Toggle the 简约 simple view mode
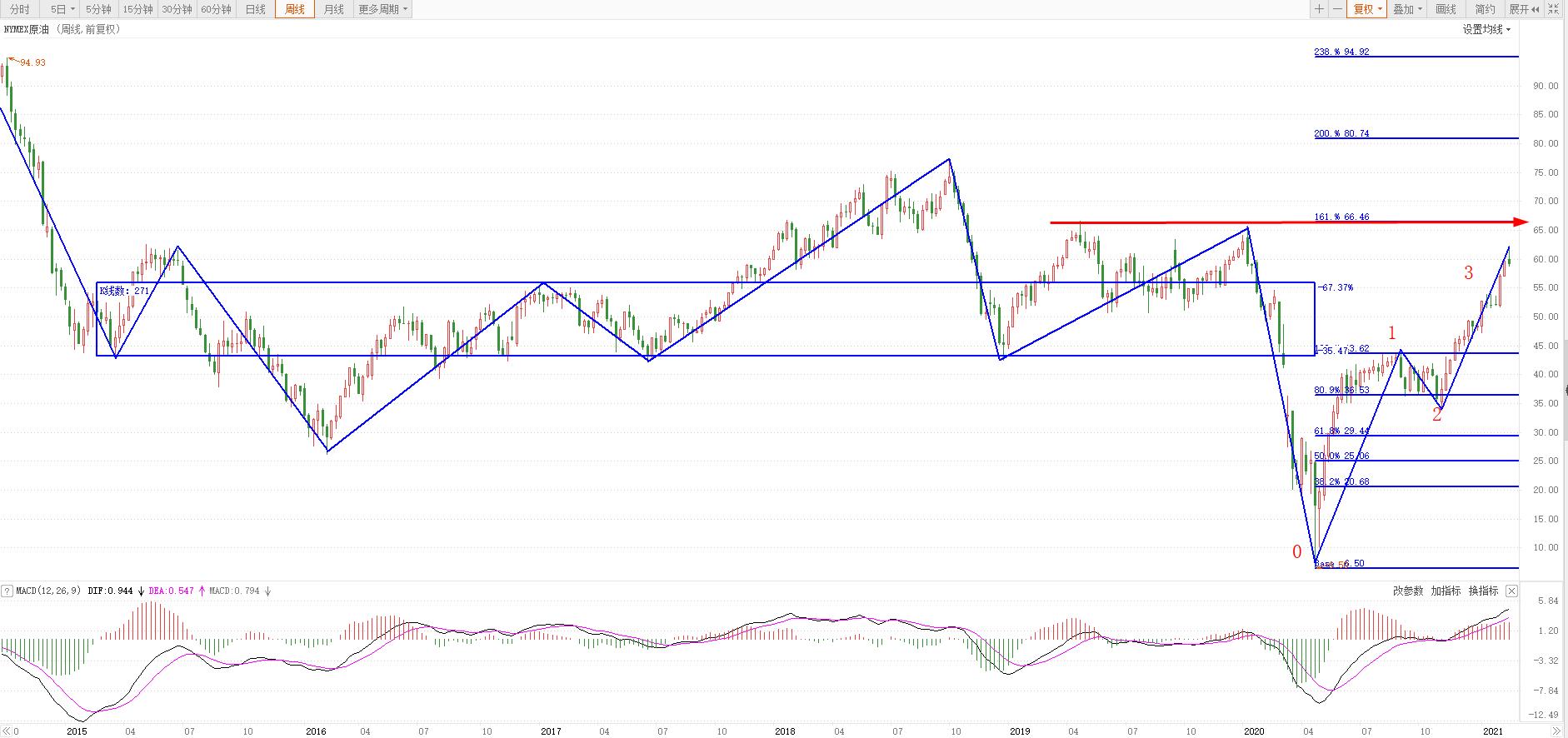1568x738 pixels. pos(1486,9)
